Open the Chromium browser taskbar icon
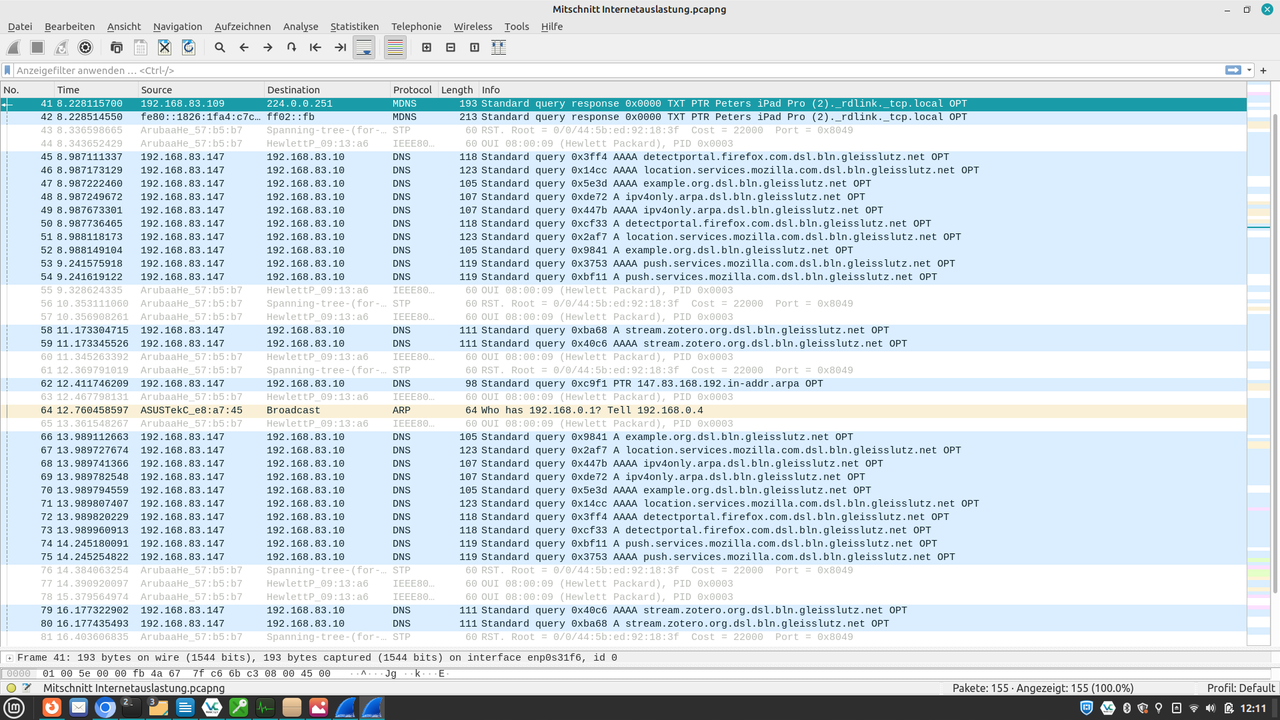This screenshot has width=1280, height=720. point(105,708)
